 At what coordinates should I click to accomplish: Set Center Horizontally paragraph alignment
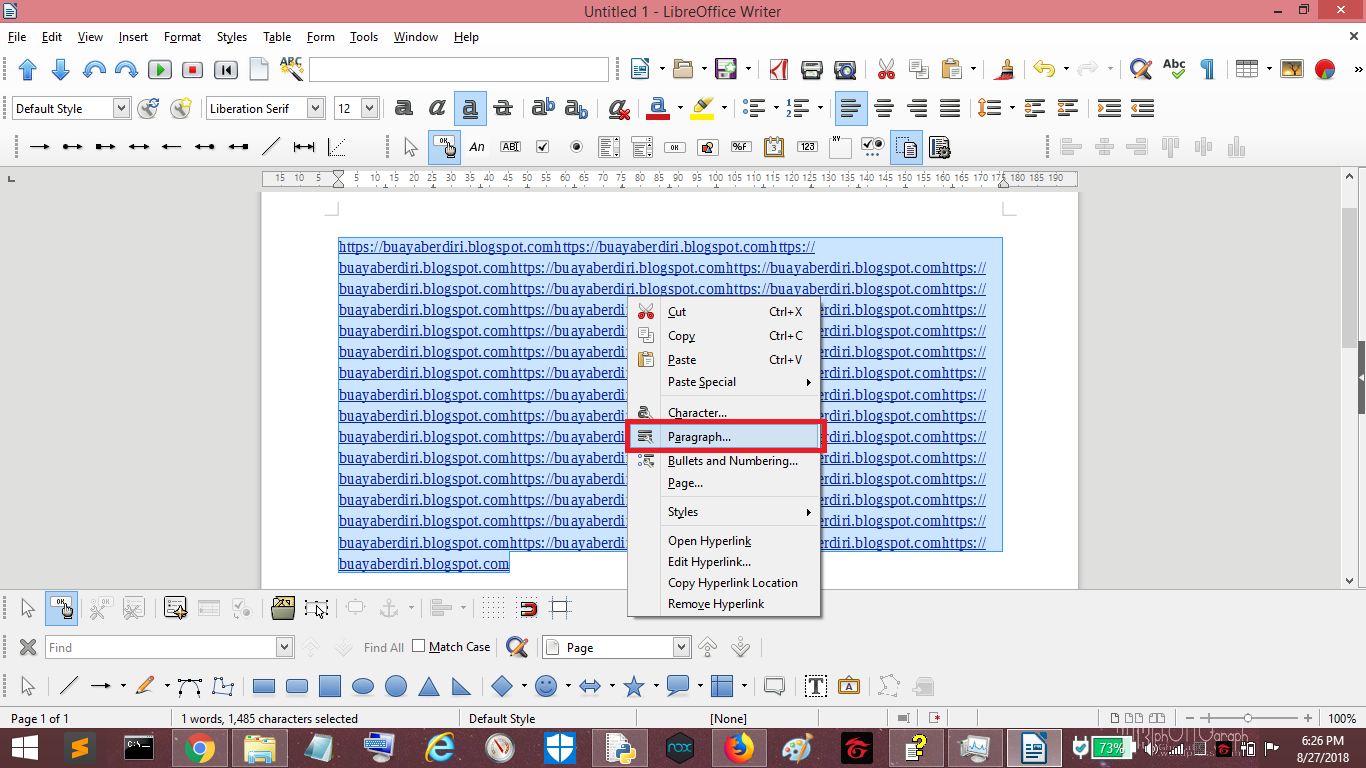tap(884, 108)
